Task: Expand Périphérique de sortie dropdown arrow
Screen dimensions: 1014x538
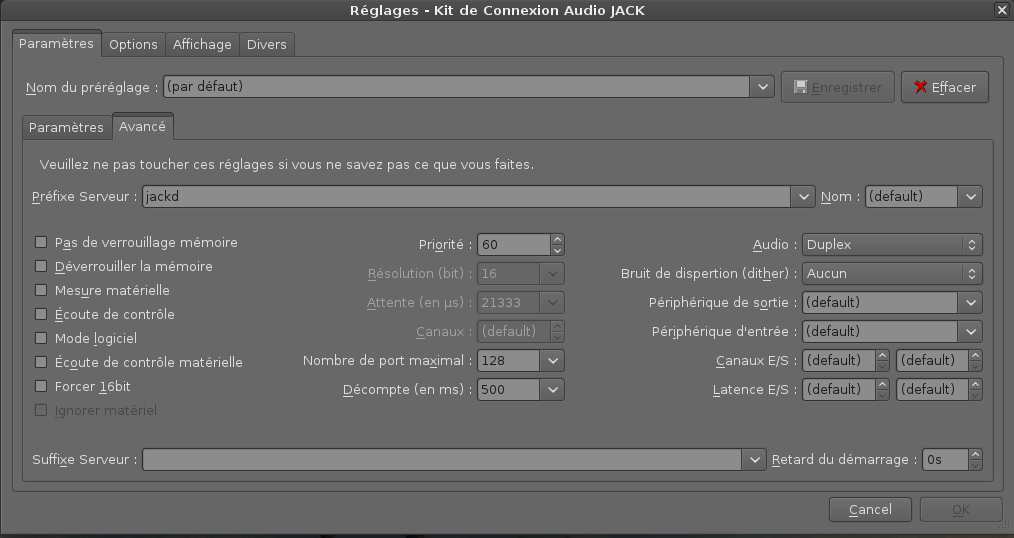Action: 970,303
